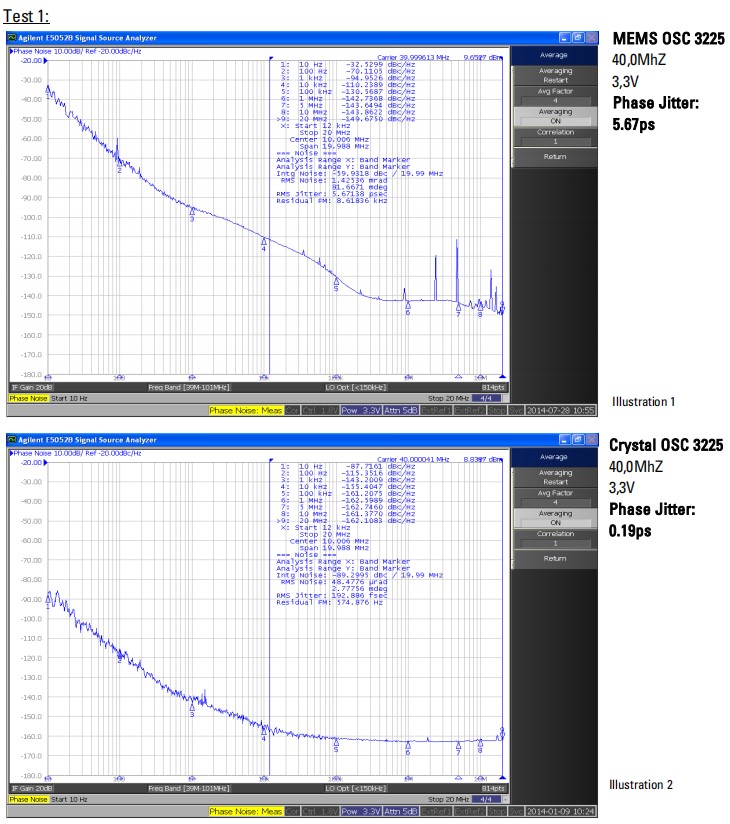Select Average menu header in bottom window
Screen dimensions: 730x824
pos(555,457)
